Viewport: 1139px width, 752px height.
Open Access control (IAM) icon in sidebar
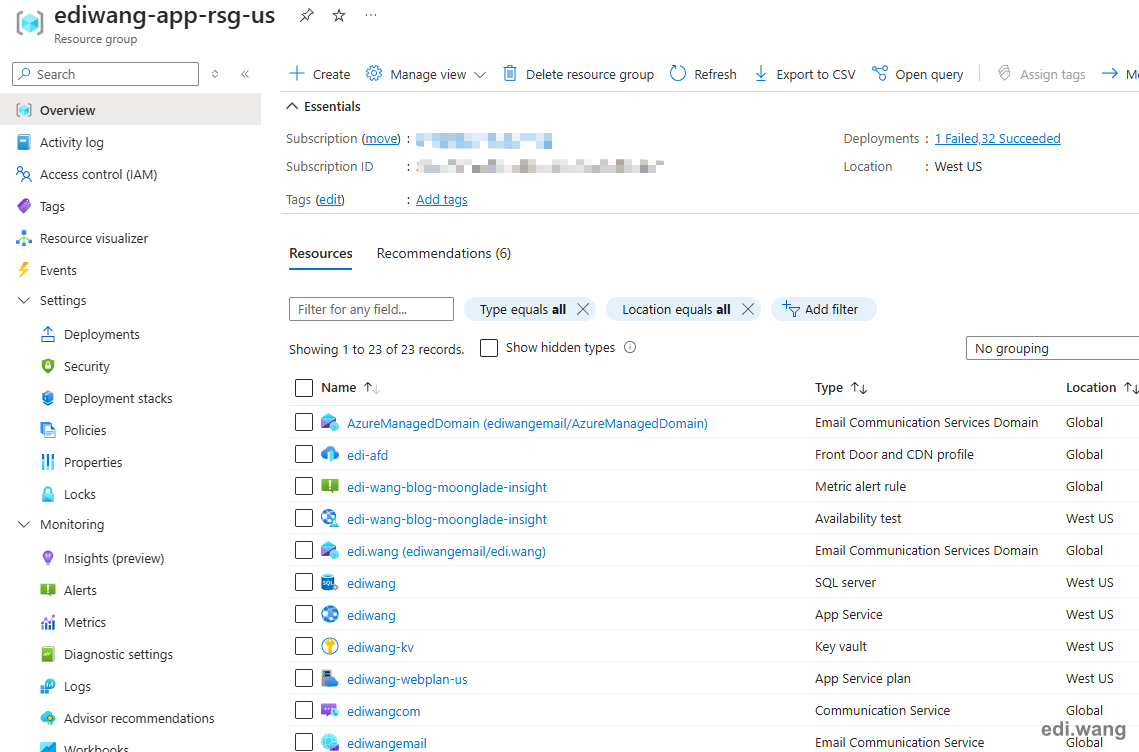click(x=24, y=174)
